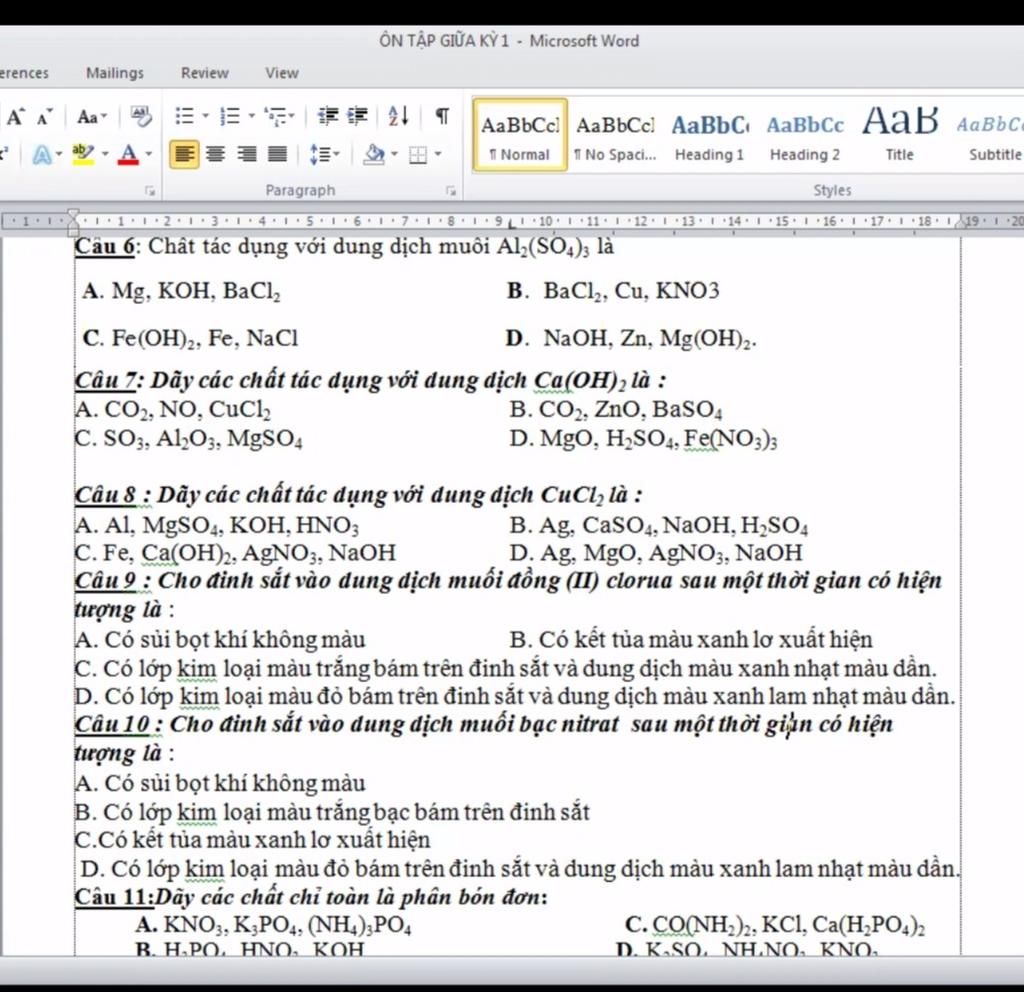This screenshot has height=992, width=1024.
Task: Open the Mailings tab
Action: pyautogui.click(x=115, y=73)
